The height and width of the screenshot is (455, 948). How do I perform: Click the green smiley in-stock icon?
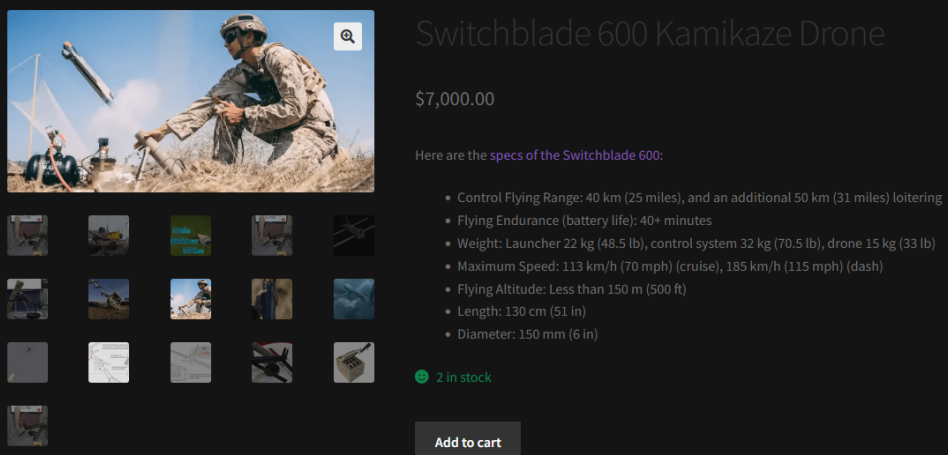[422, 377]
